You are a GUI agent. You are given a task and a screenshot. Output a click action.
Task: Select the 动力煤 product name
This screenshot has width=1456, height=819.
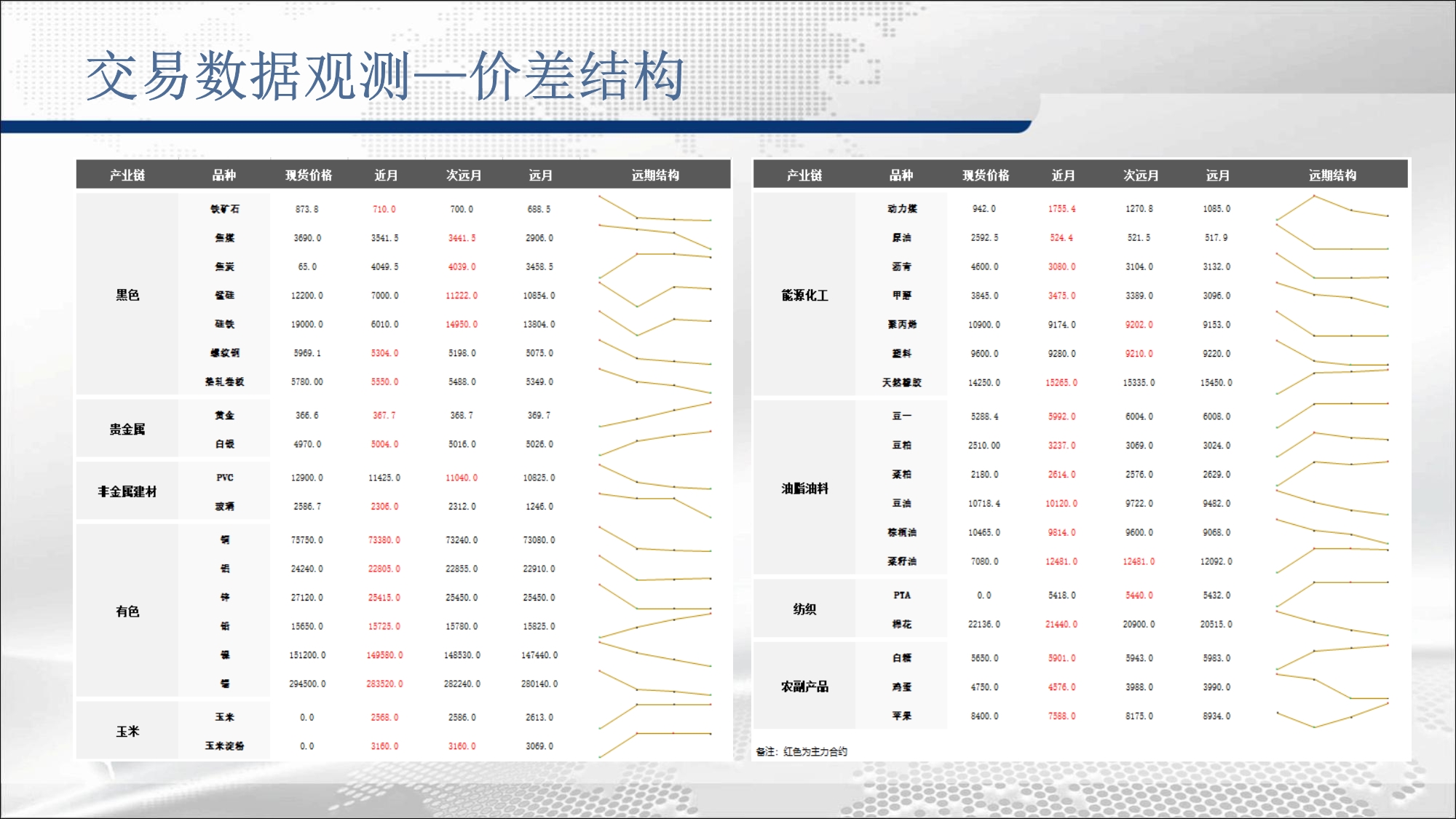902,209
